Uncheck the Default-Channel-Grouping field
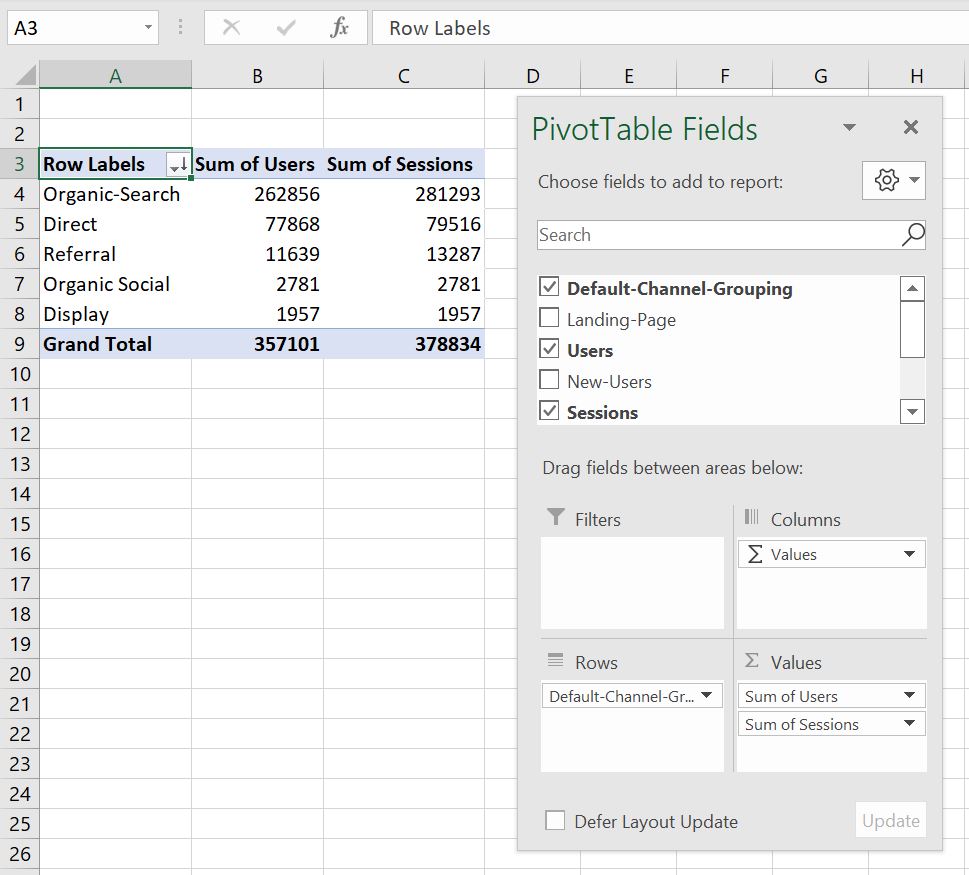Screen dimensions: 969x875 [x=549, y=288]
